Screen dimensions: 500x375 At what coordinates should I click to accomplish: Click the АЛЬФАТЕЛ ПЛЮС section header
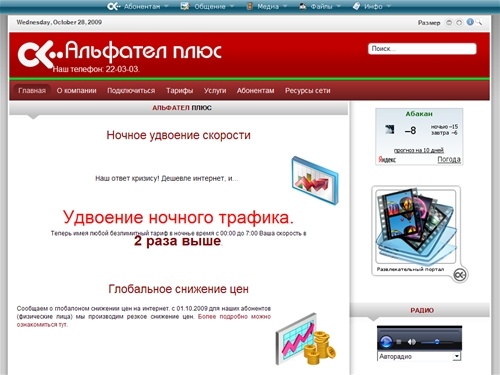tap(182, 108)
